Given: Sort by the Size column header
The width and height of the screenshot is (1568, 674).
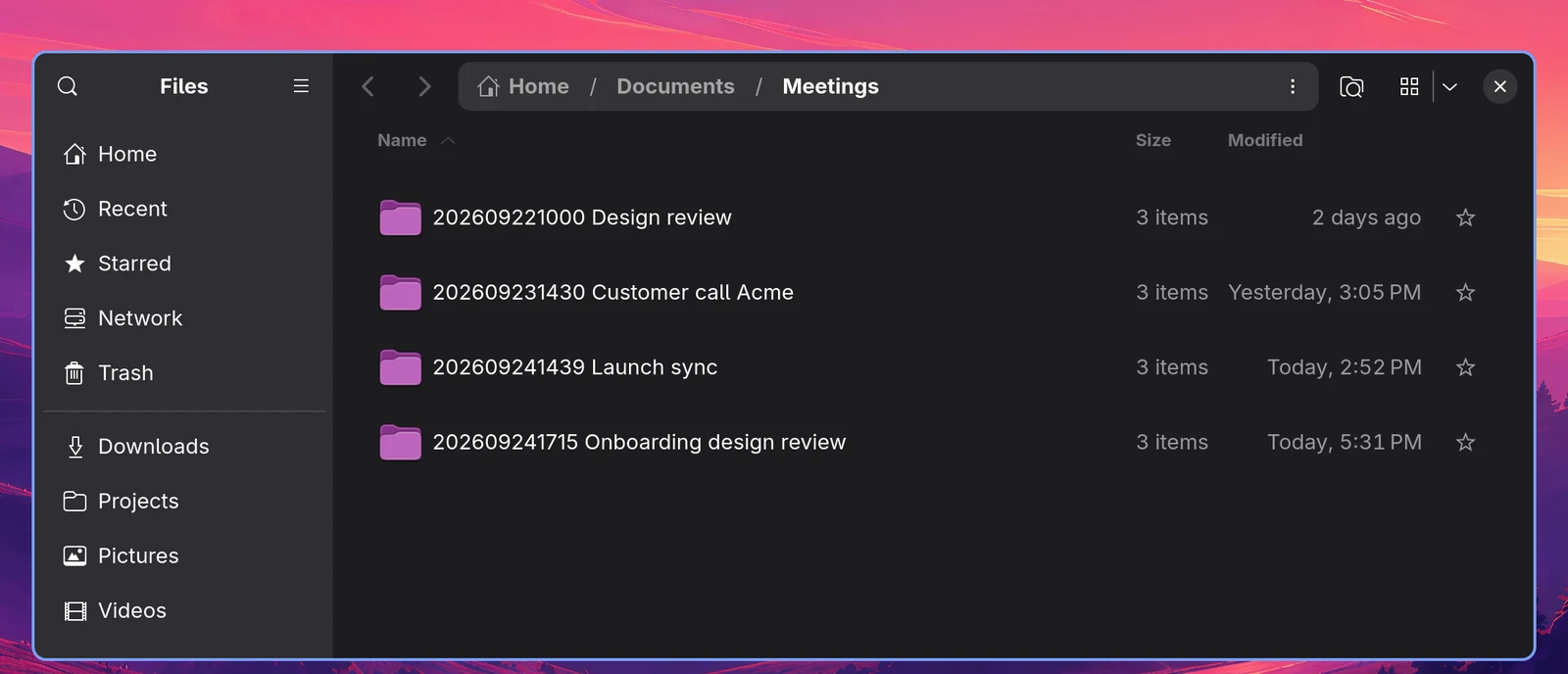Looking at the screenshot, I should pos(1153,140).
